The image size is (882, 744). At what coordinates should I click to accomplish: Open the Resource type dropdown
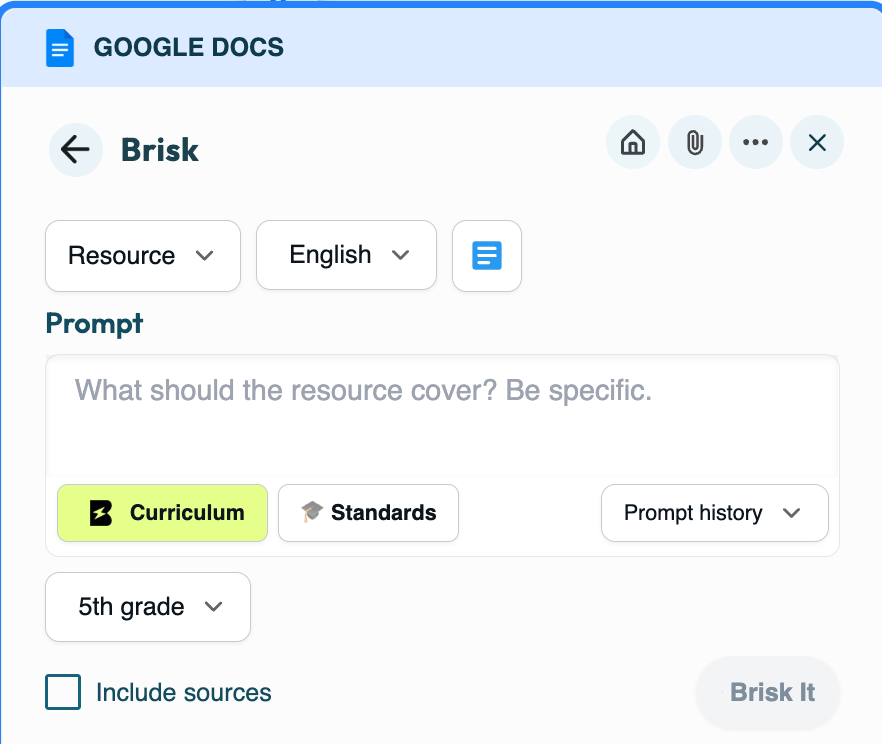point(143,256)
